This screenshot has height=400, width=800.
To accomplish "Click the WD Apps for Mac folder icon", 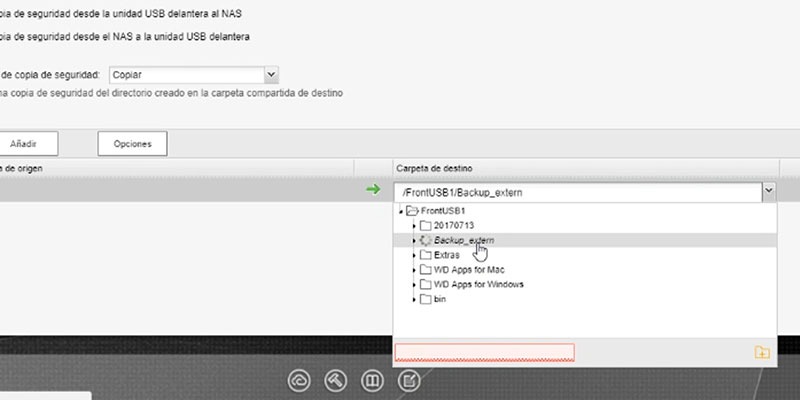I will (x=426, y=269).
